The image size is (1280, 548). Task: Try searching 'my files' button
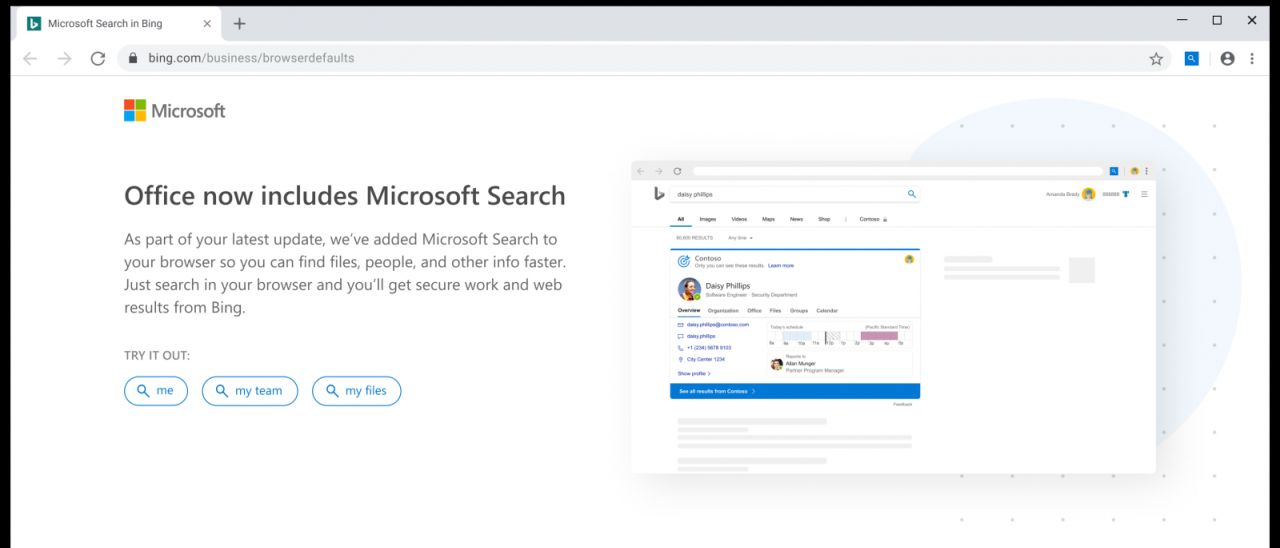coord(357,391)
